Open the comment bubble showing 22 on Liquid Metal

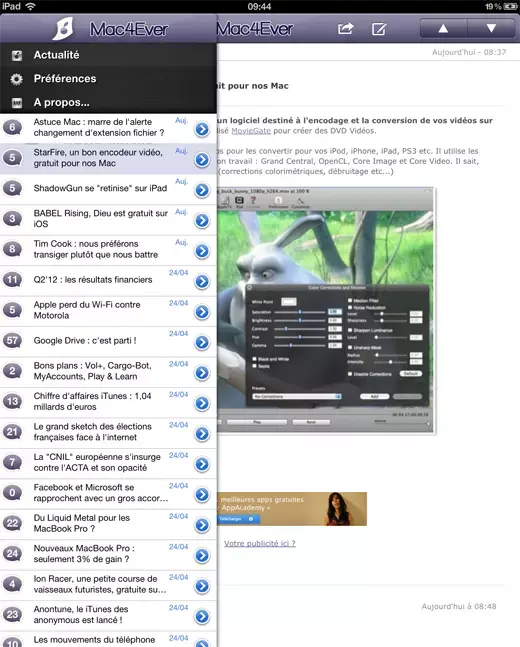tap(12, 524)
